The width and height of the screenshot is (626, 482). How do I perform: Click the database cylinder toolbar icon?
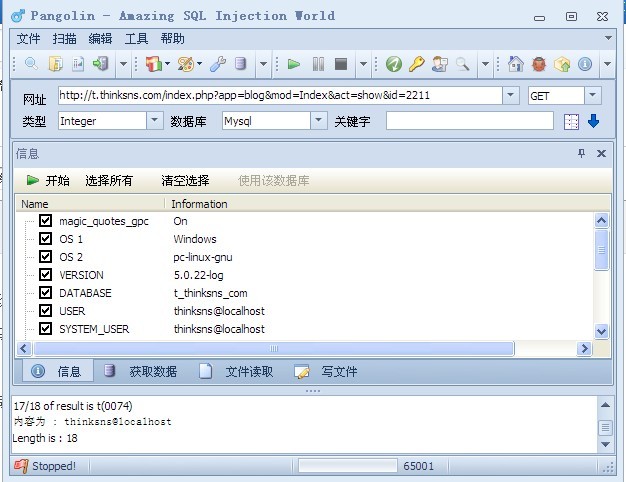coord(240,64)
